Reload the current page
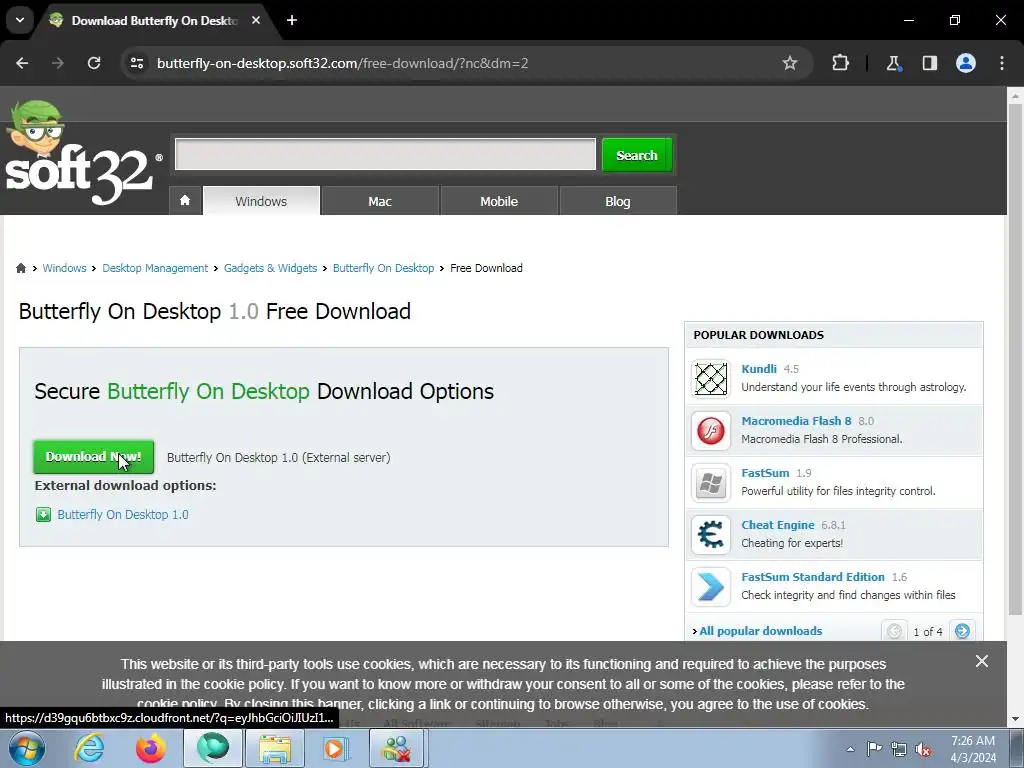This screenshot has width=1024, height=768. coord(94,63)
